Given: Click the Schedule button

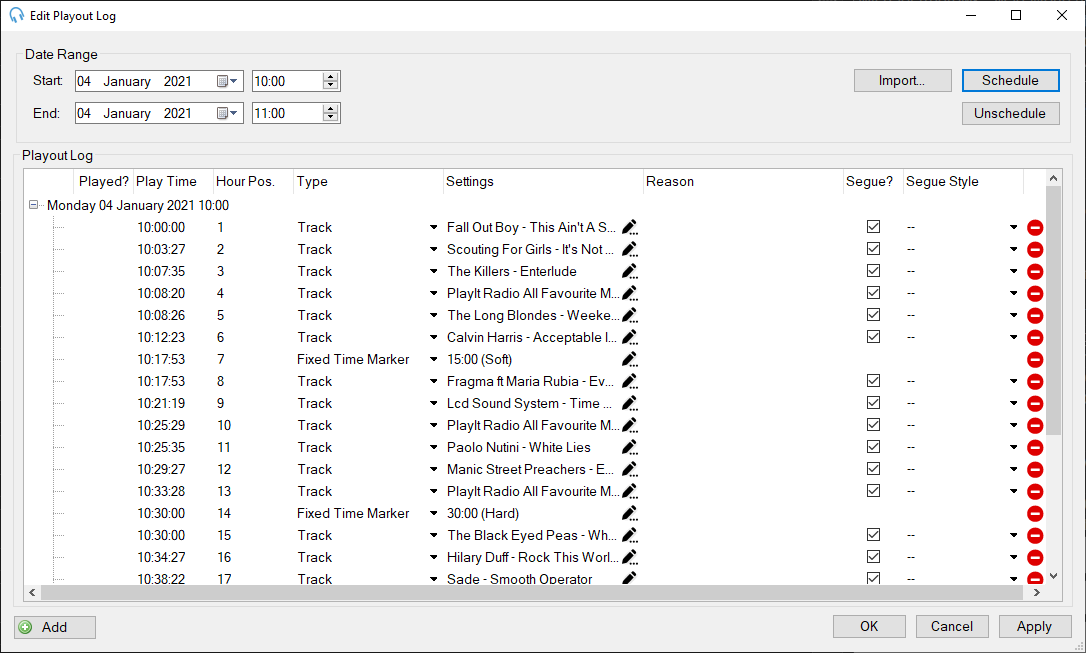Looking at the screenshot, I should (1011, 80).
